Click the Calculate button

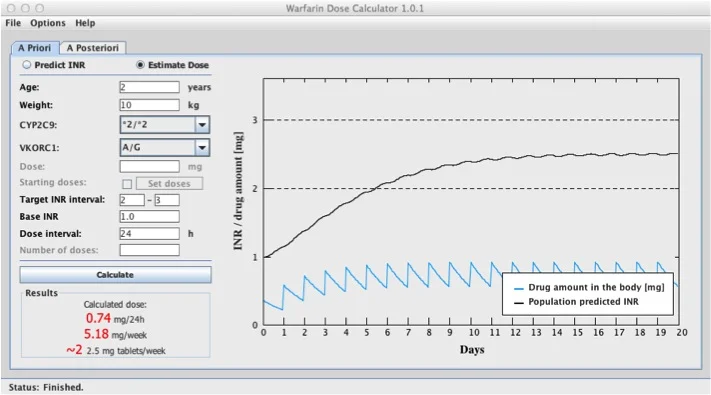(115, 275)
